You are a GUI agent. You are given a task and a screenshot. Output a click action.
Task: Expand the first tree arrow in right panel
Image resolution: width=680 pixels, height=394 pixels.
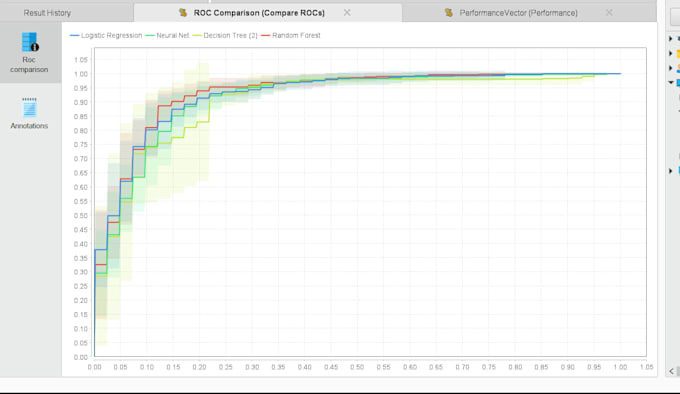click(x=670, y=39)
